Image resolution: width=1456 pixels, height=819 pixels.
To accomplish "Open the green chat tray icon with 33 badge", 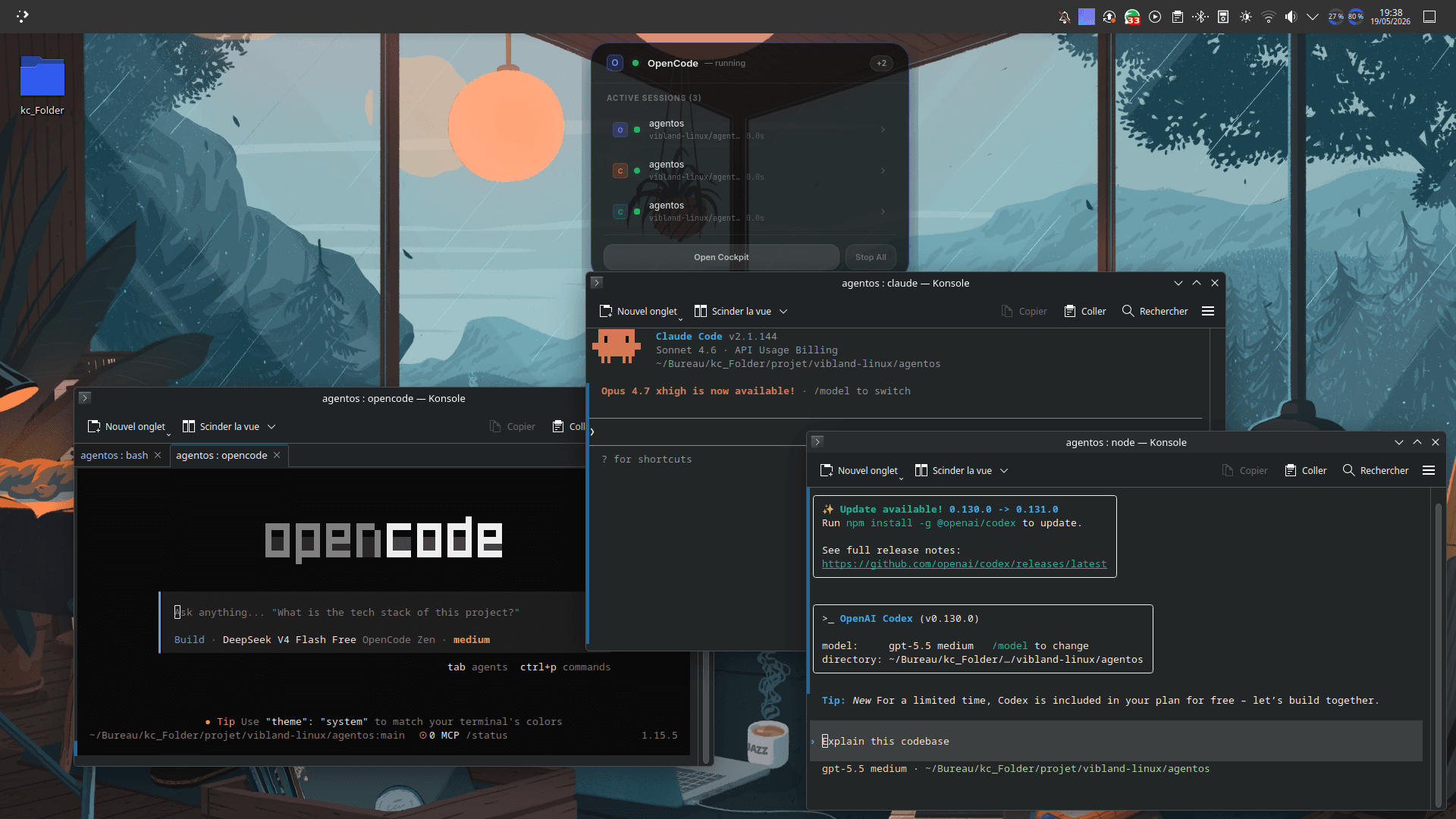I will tap(1132, 17).
